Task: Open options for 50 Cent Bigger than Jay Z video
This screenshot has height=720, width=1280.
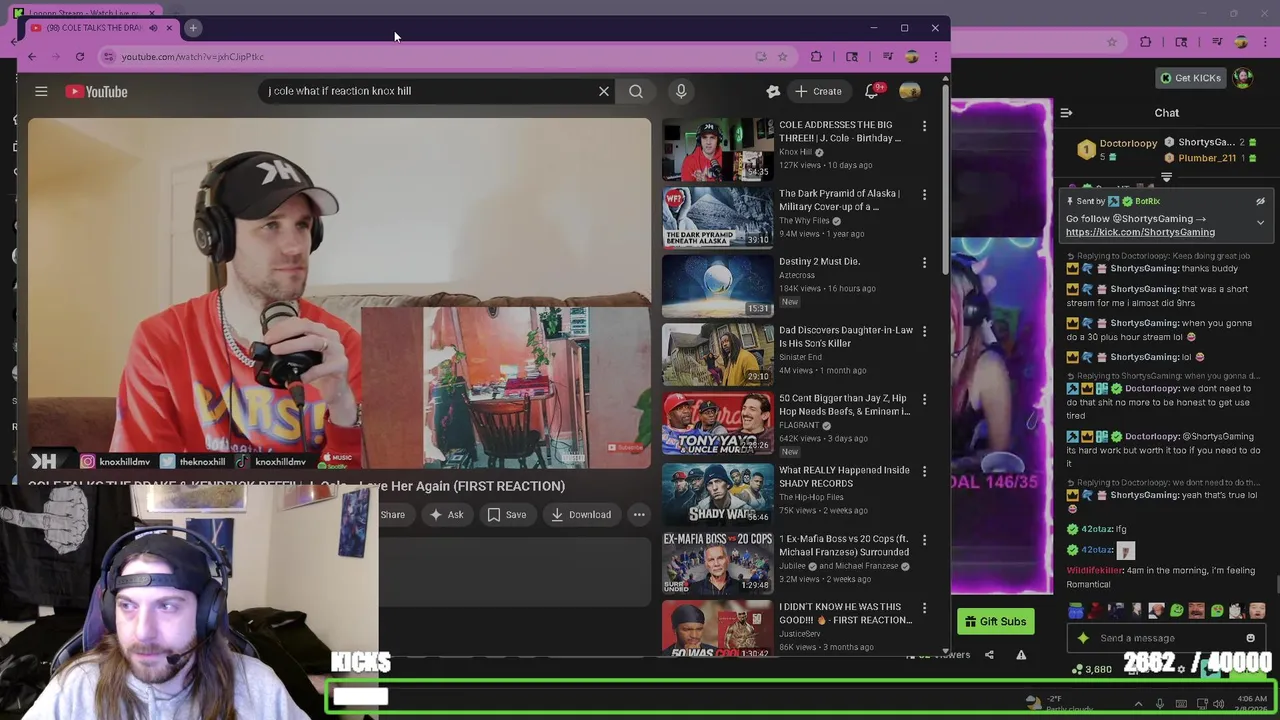Action: click(x=924, y=399)
